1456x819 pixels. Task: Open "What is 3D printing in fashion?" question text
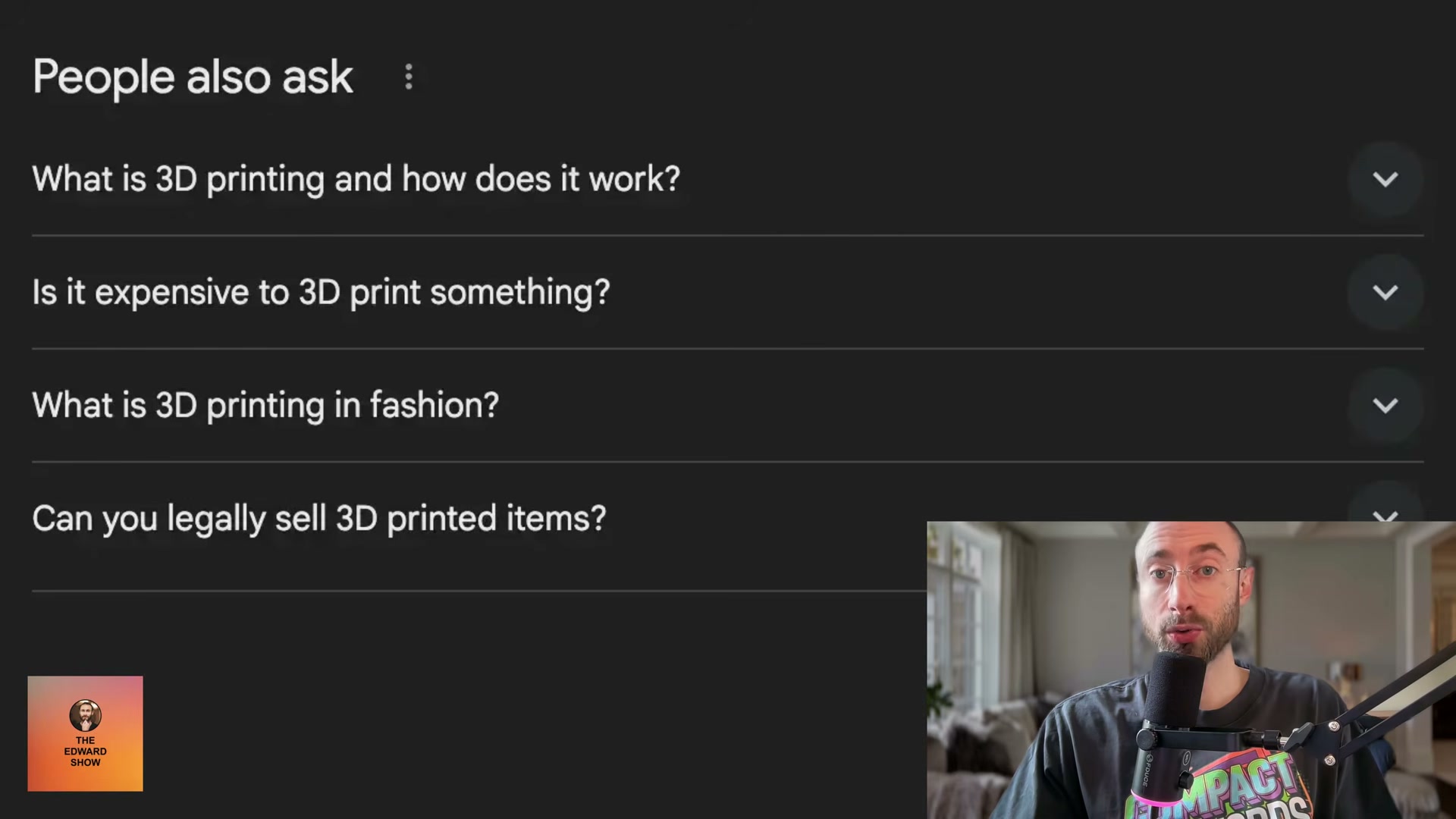(265, 406)
